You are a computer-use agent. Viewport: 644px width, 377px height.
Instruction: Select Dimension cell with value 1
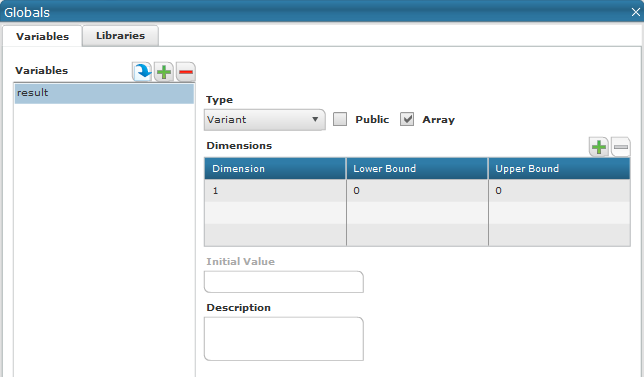[x=275, y=191]
